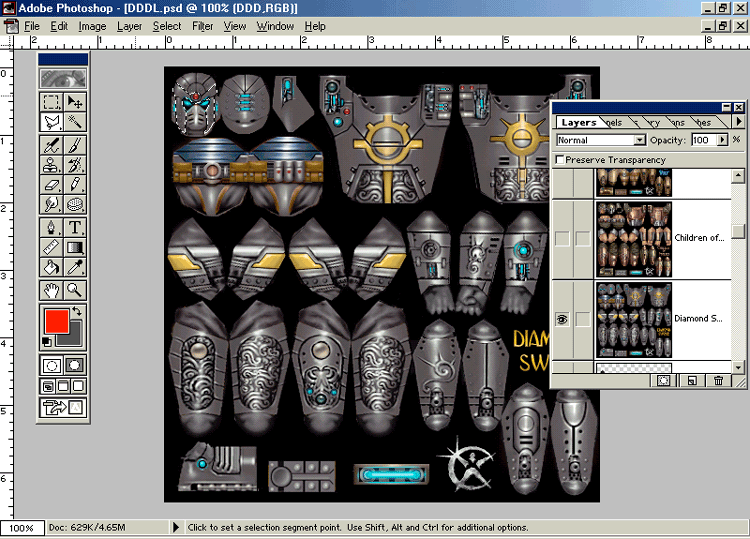750x539 pixels.
Task: Choose the Type tool
Action: tap(76, 226)
